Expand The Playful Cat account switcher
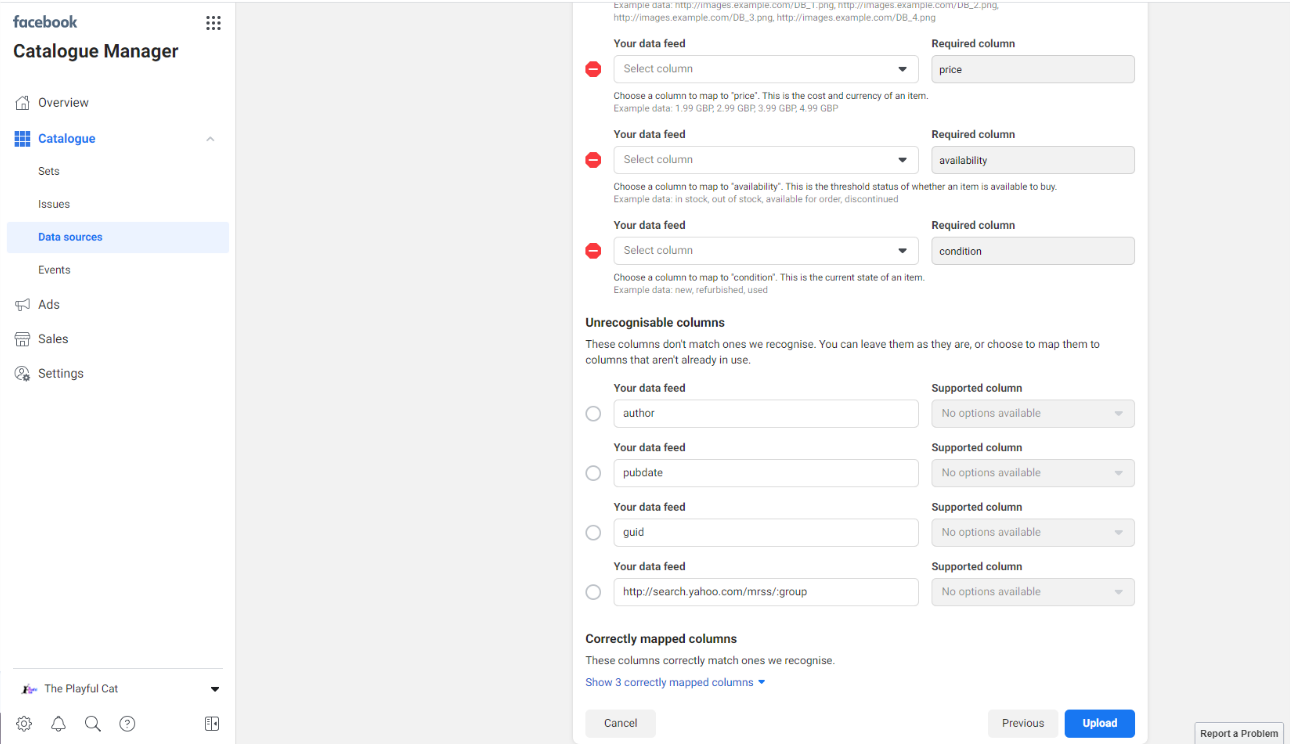Screen dimensions: 1290x744 click(214, 689)
